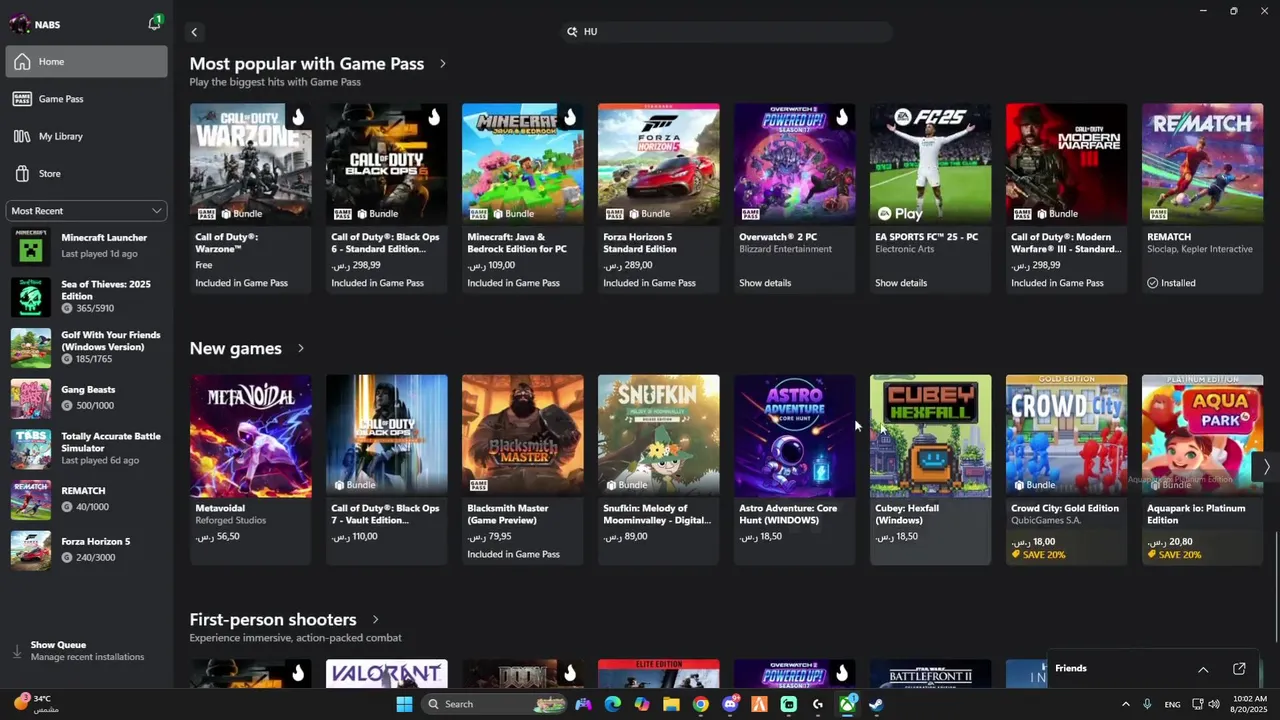Open Home in the sidebar

coord(87,62)
